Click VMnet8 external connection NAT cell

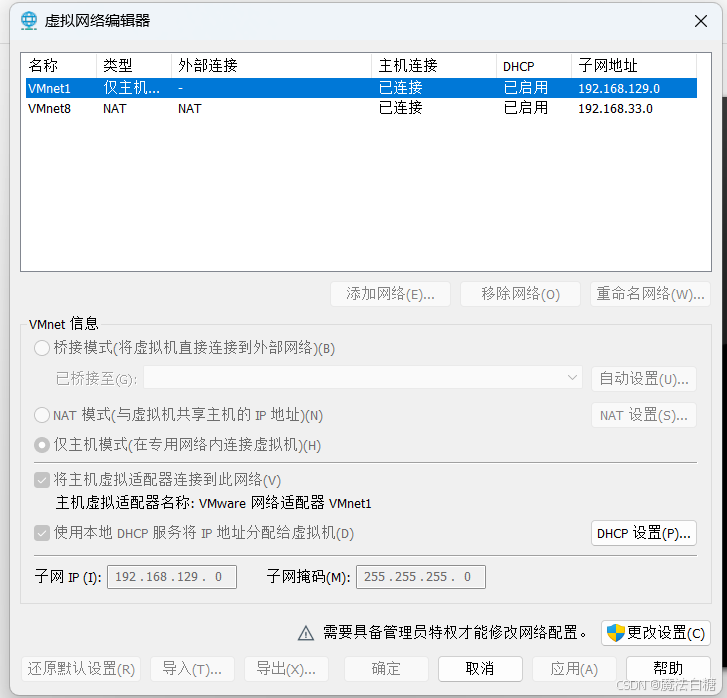pos(190,109)
